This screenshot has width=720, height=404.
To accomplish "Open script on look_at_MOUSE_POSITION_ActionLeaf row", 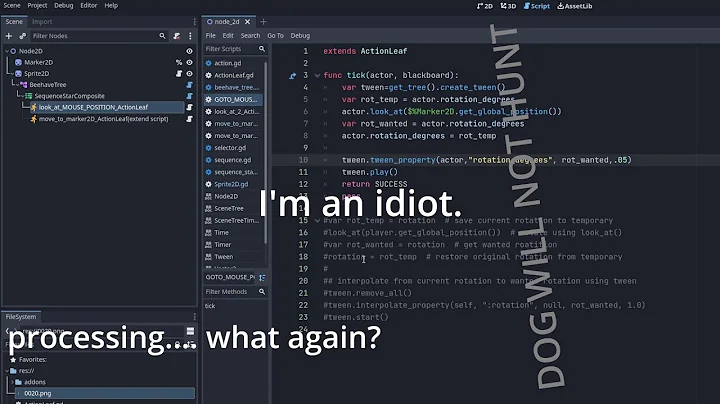I will click(189, 107).
